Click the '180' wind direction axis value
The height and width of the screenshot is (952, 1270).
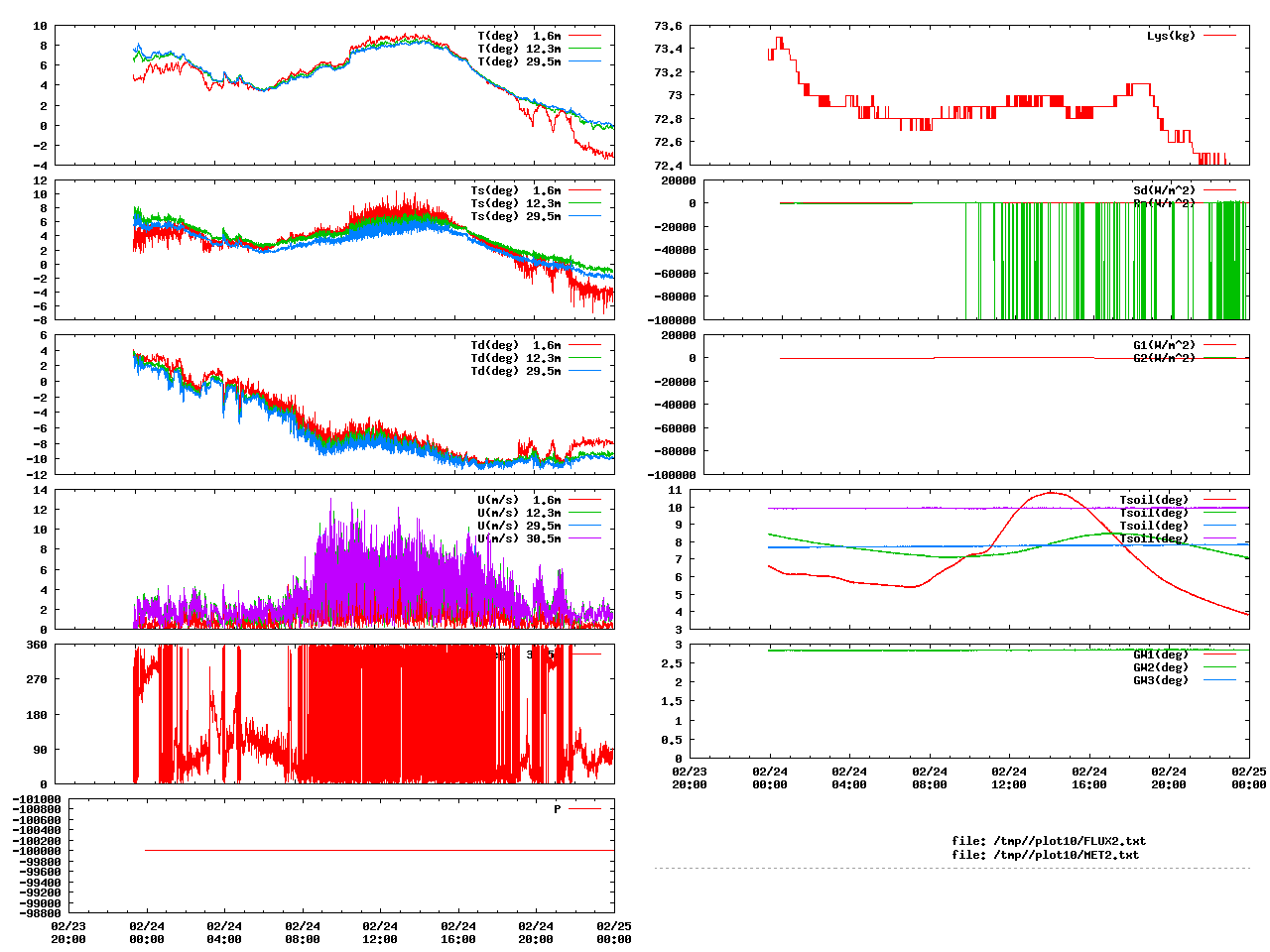pyautogui.click(x=37, y=715)
